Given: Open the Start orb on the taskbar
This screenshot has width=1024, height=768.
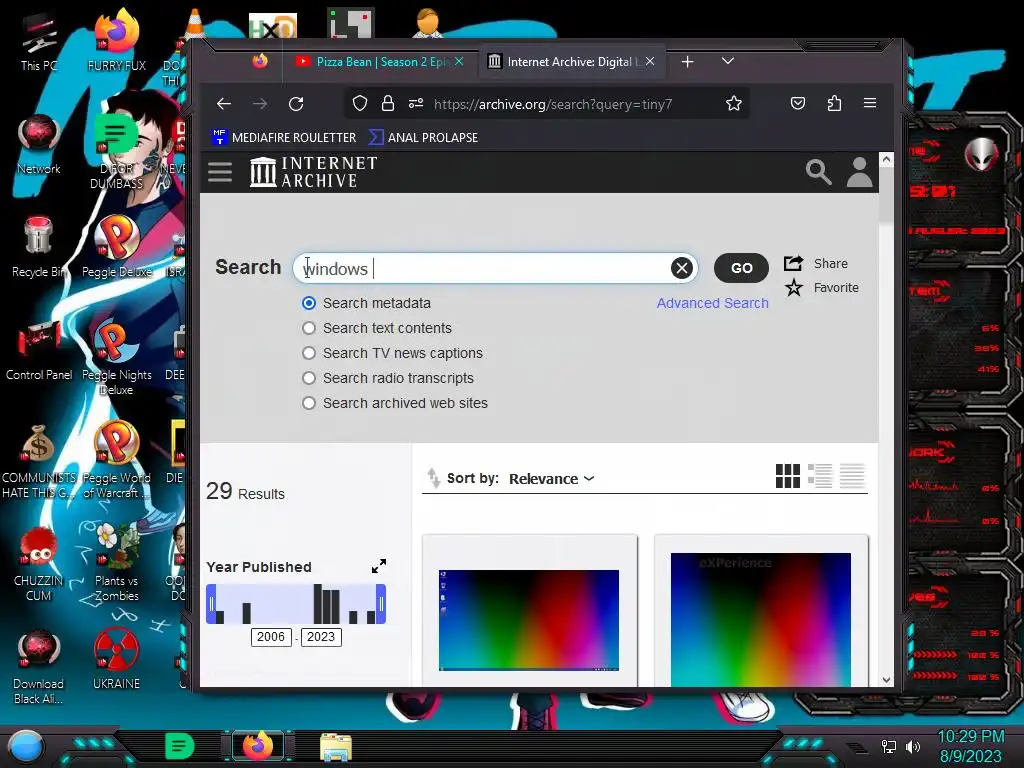Looking at the screenshot, I should pos(26,746).
